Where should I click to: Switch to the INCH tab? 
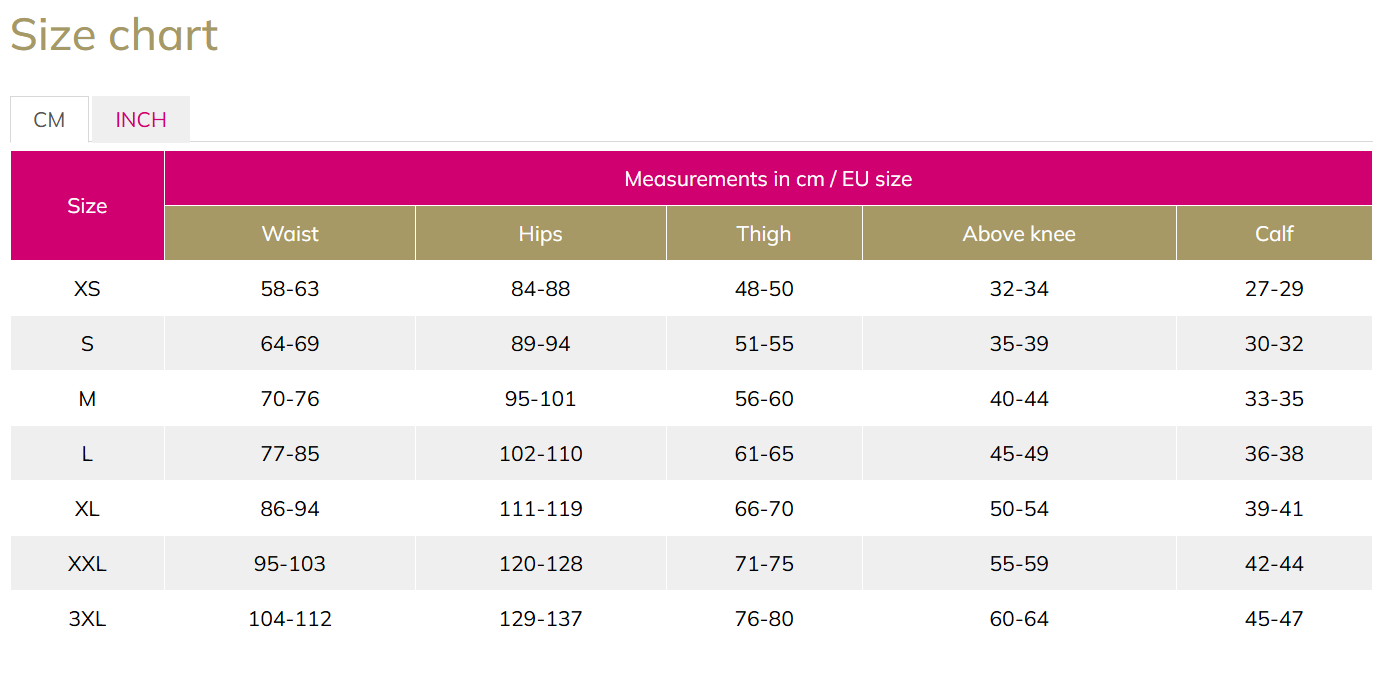pyautogui.click(x=141, y=119)
